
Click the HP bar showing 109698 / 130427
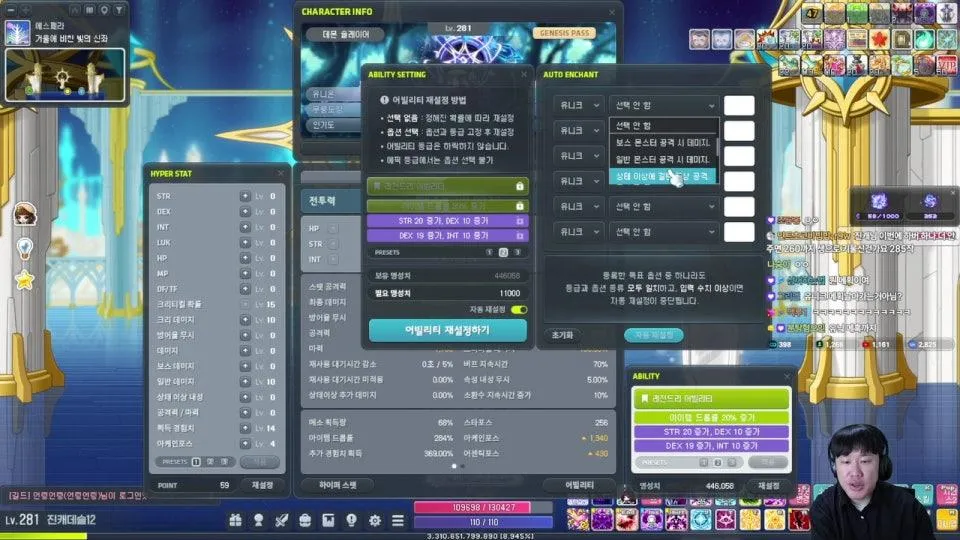(x=484, y=508)
